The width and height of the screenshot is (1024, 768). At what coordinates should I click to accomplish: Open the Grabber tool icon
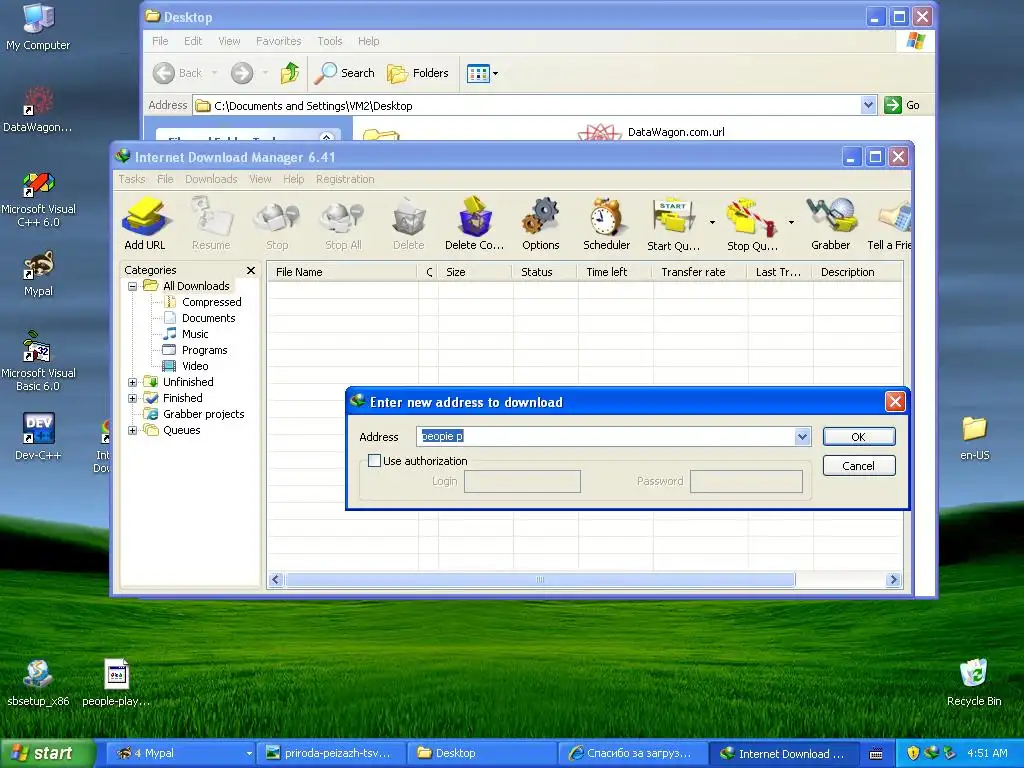click(x=831, y=223)
